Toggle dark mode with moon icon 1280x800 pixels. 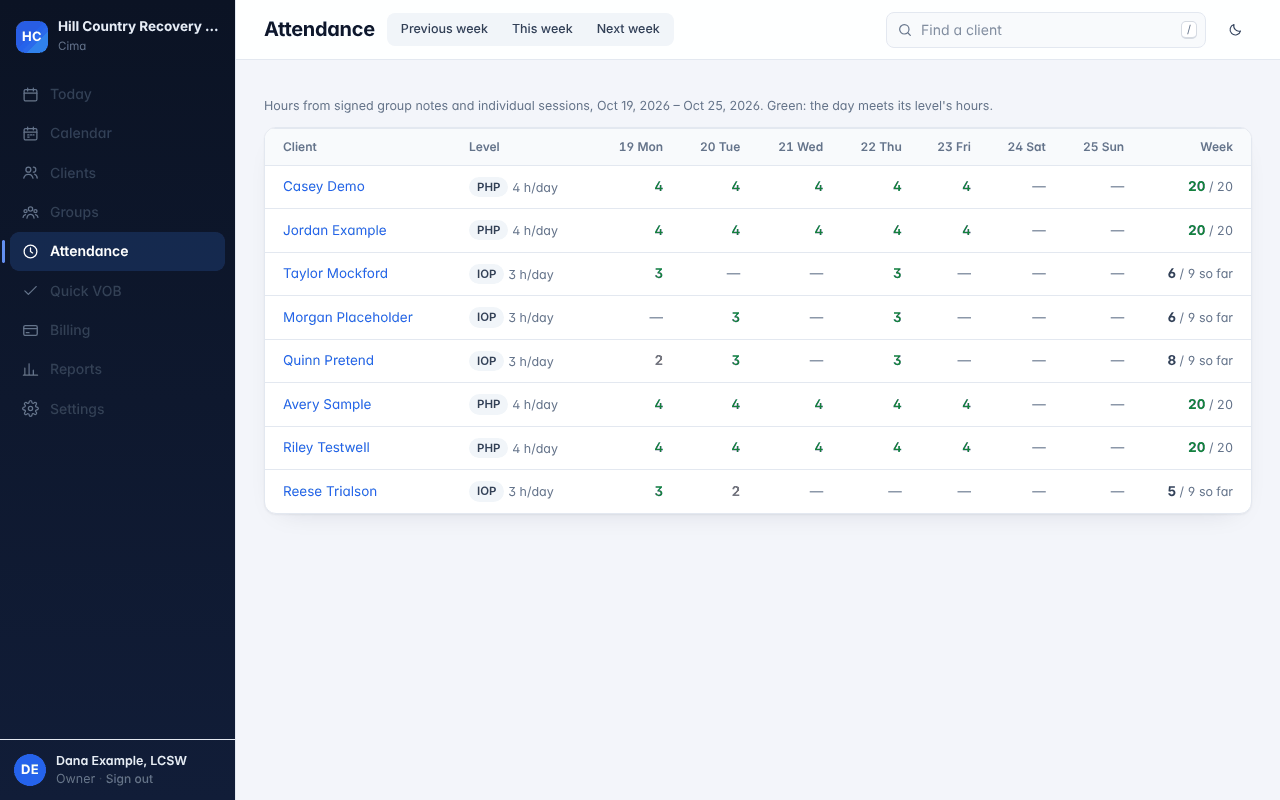tap(1235, 30)
